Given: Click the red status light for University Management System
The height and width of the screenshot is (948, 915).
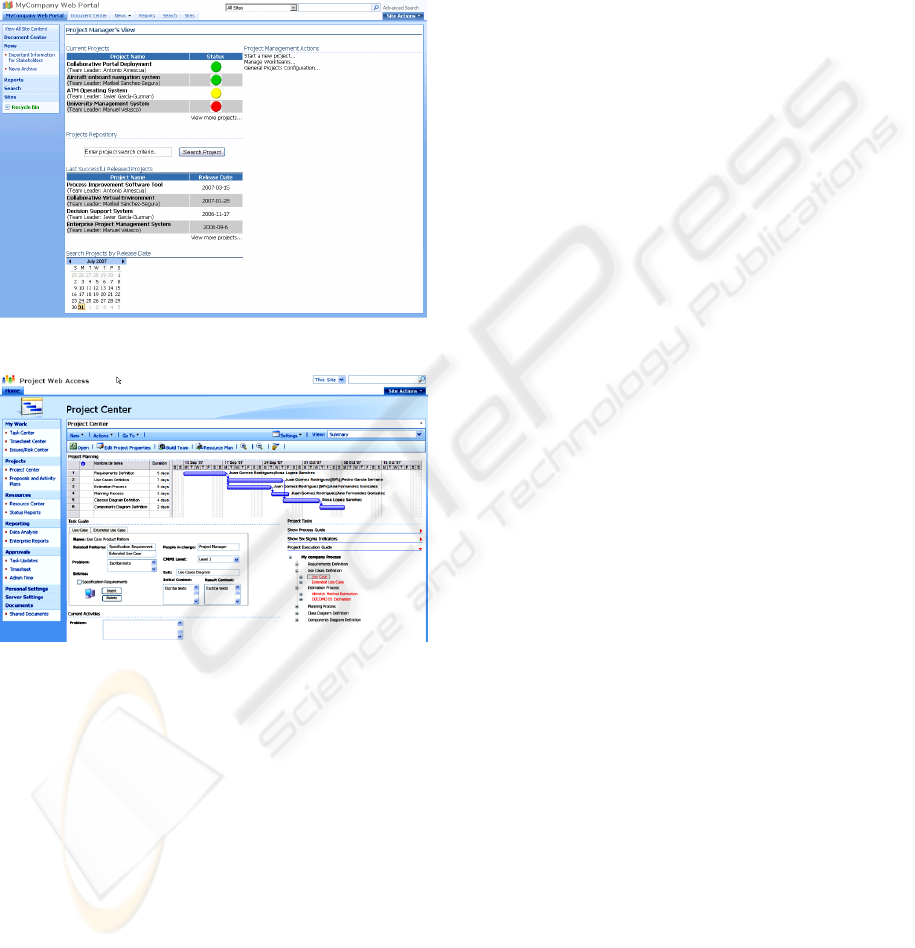Looking at the screenshot, I should coord(216,105).
